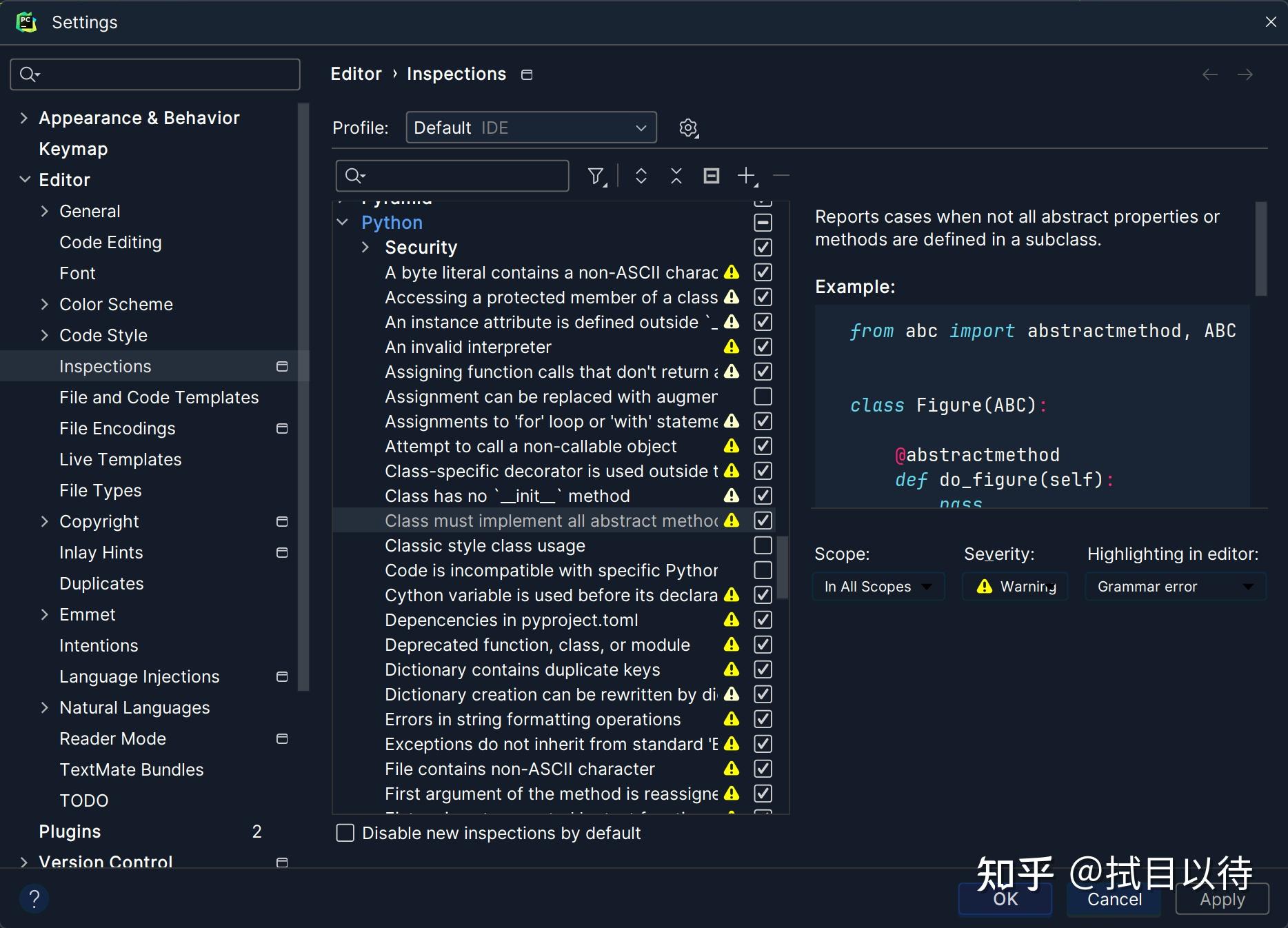Click the Collapse All inspections icon
The image size is (1288, 928).
676,176
